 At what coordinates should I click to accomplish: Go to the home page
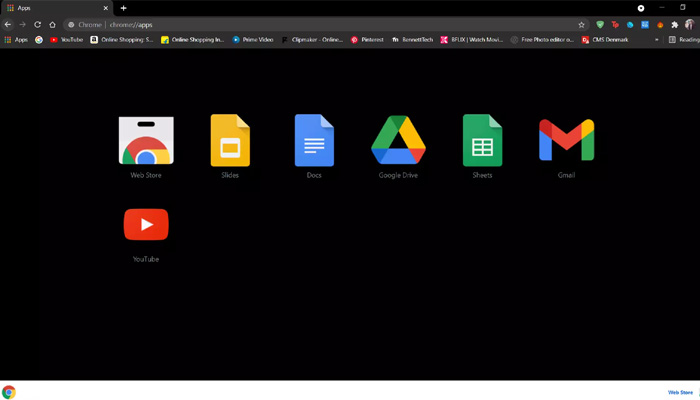[52, 25]
